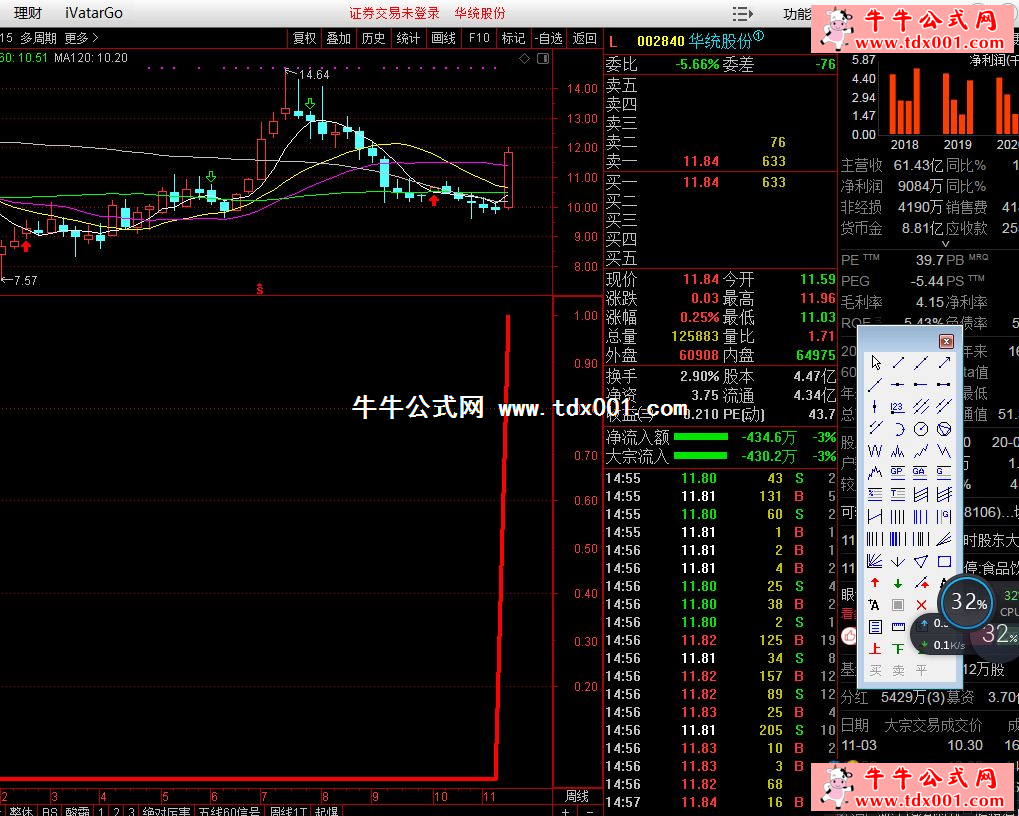Click the 买一 quote row label

(621, 182)
